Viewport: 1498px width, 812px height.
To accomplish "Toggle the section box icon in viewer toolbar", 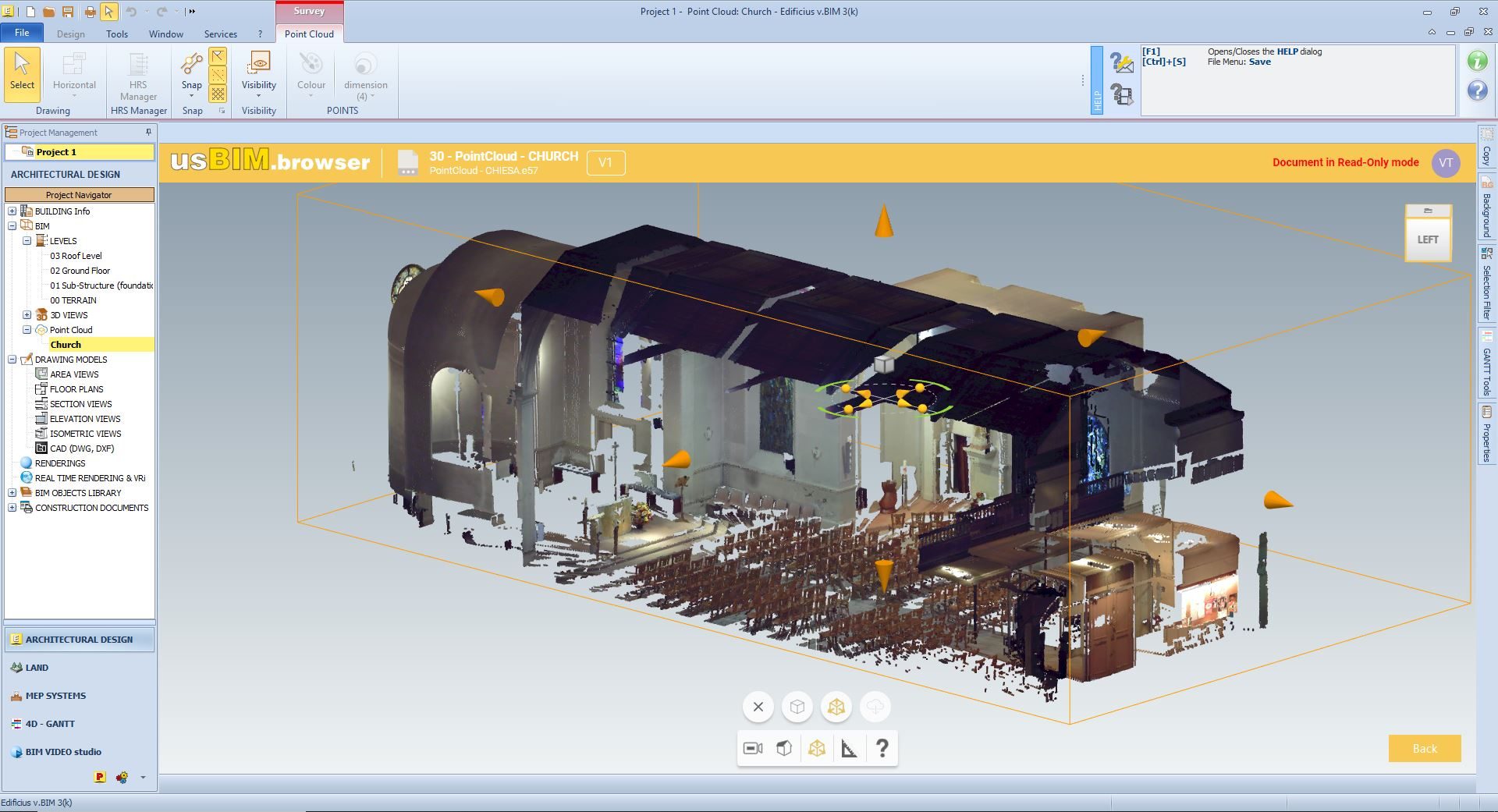I will coord(816,749).
